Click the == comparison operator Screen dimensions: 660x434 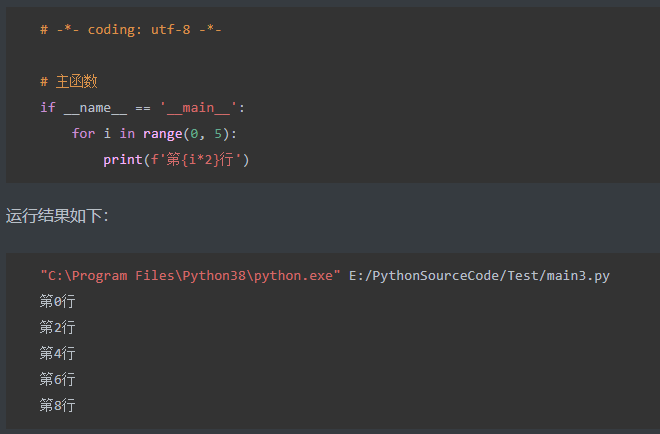(x=143, y=108)
